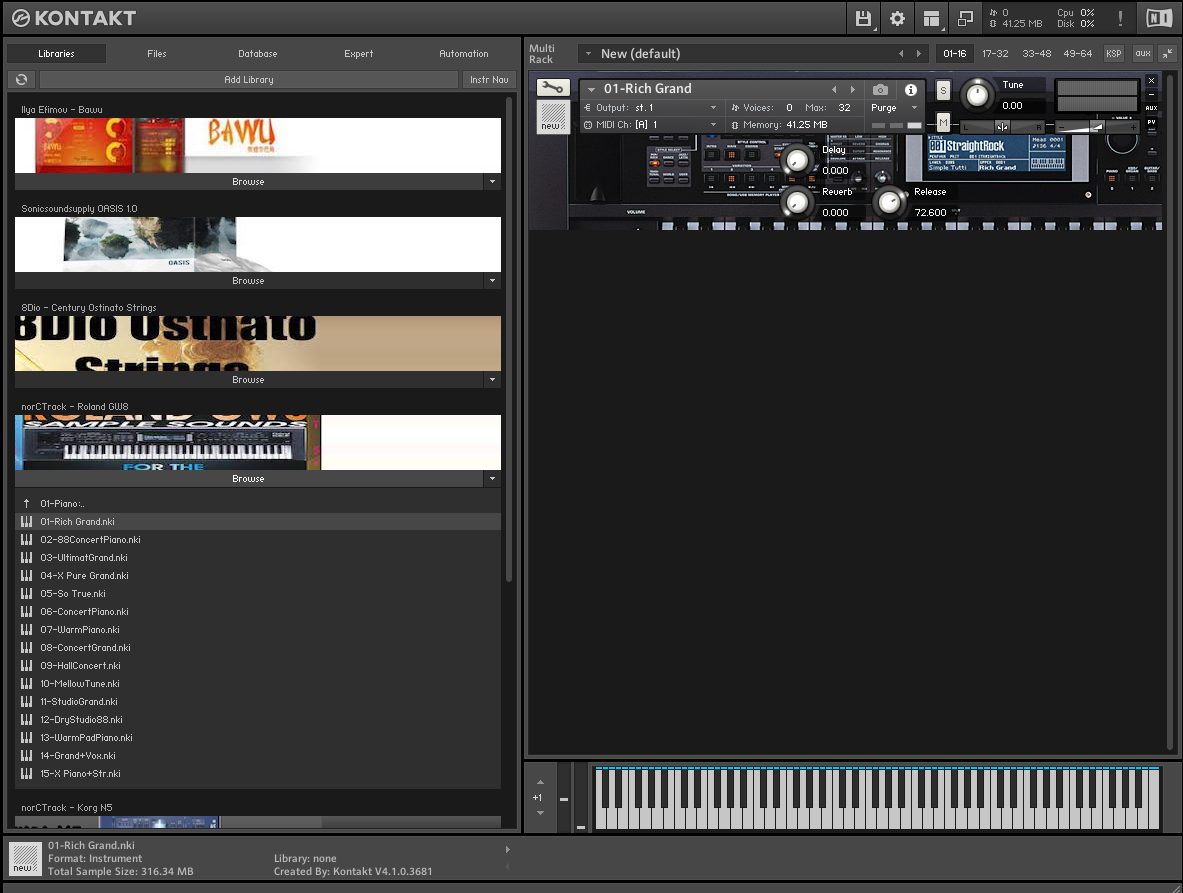Image resolution: width=1183 pixels, height=893 pixels.
Task: Select next instrument arrow beside 01-Rich Grand
Action: (853, 89)
